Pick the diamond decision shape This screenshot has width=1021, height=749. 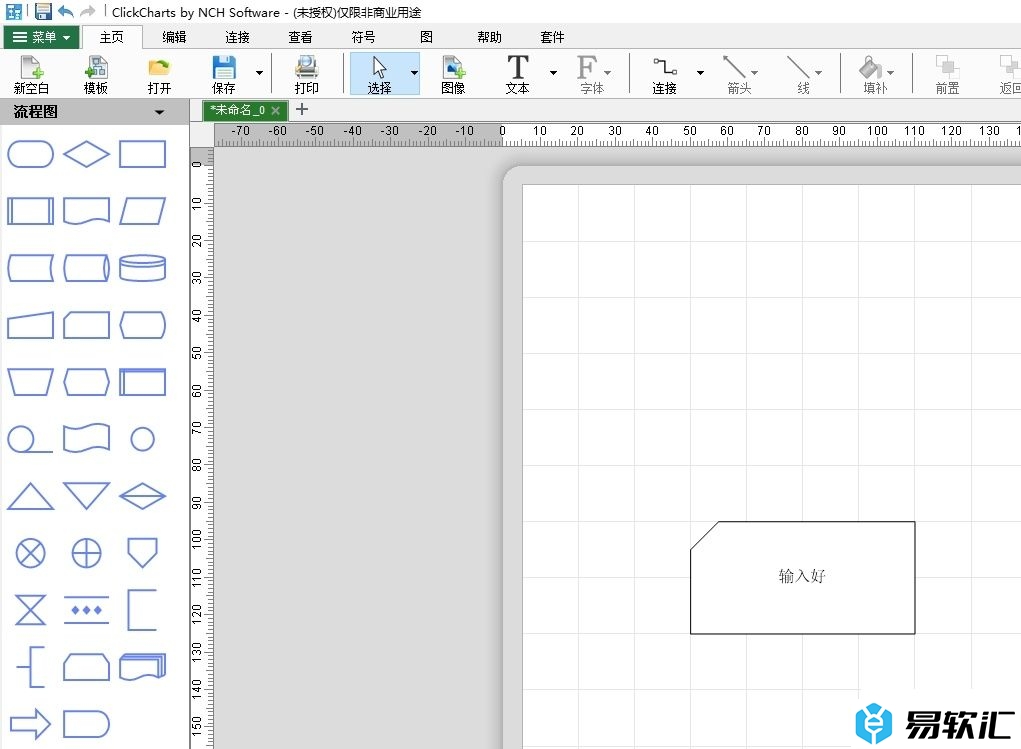tap(87, 154)
